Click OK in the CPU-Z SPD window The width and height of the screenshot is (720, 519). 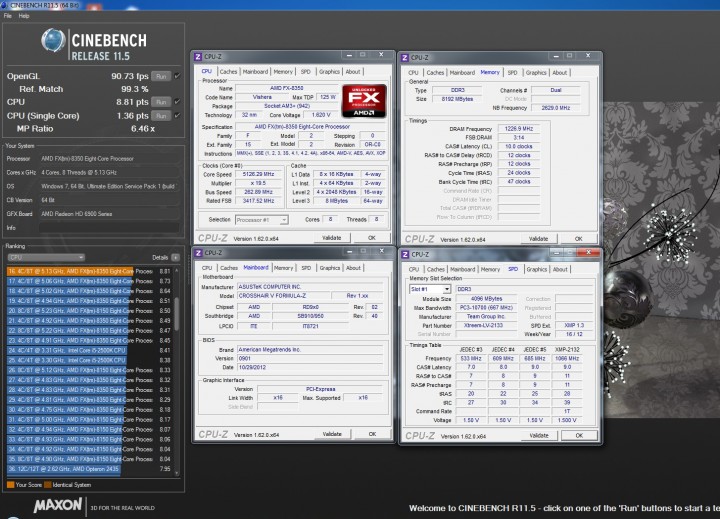pos(579,435)
